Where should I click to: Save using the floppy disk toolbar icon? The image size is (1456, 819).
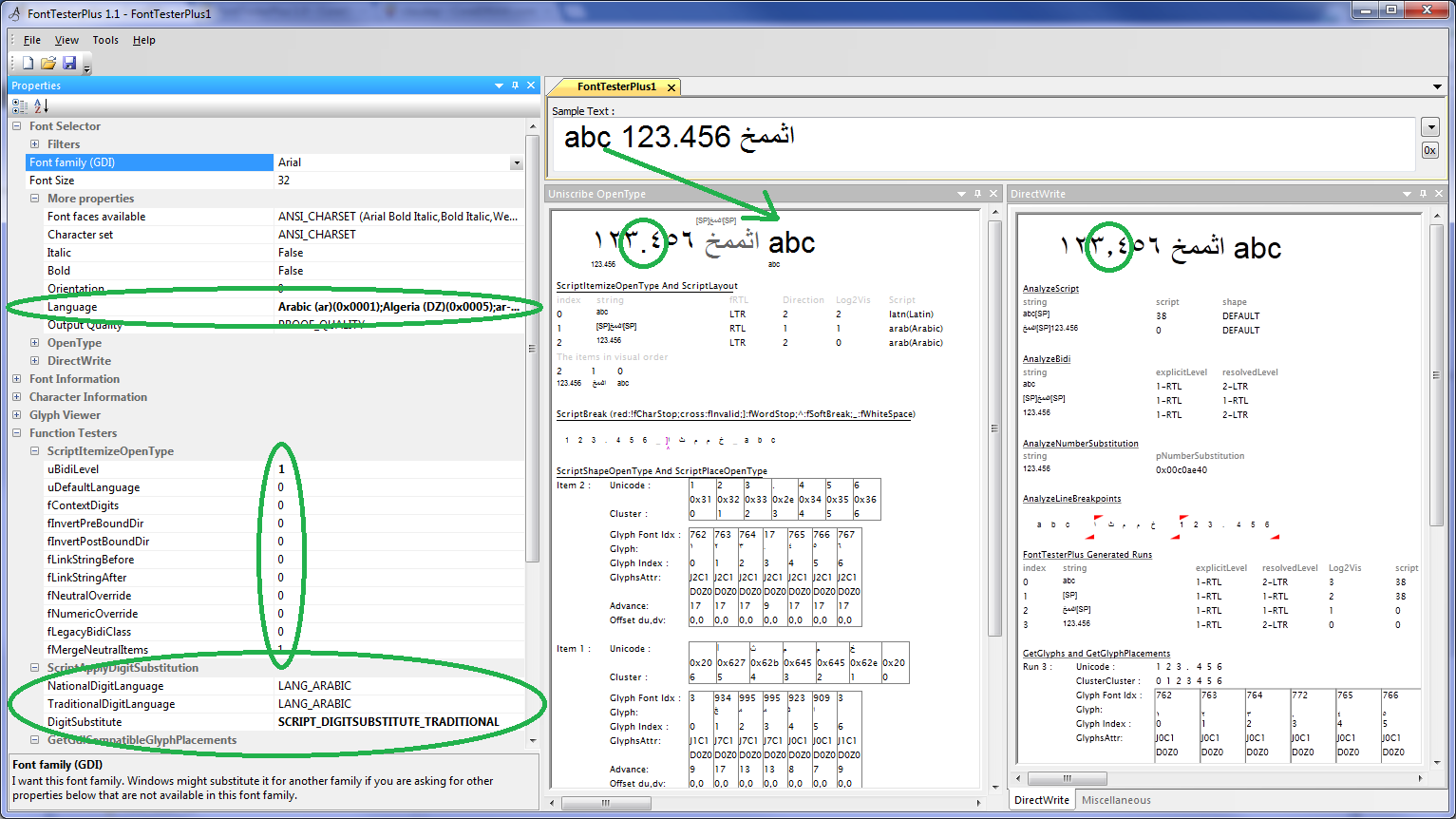point(69,63)
